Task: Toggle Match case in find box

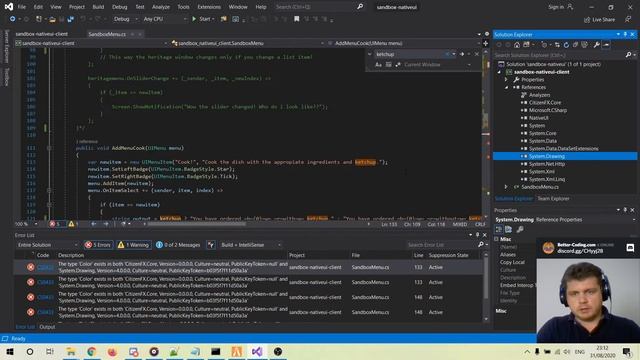Action: [378, 64]
